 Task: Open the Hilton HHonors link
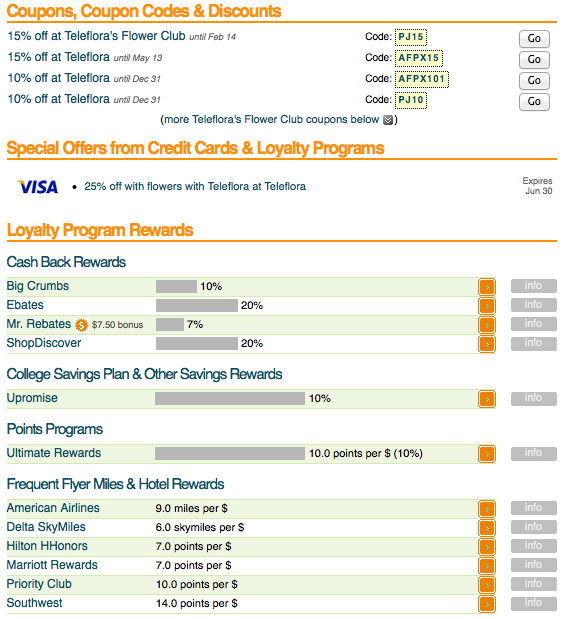click(x=47, y=546)
